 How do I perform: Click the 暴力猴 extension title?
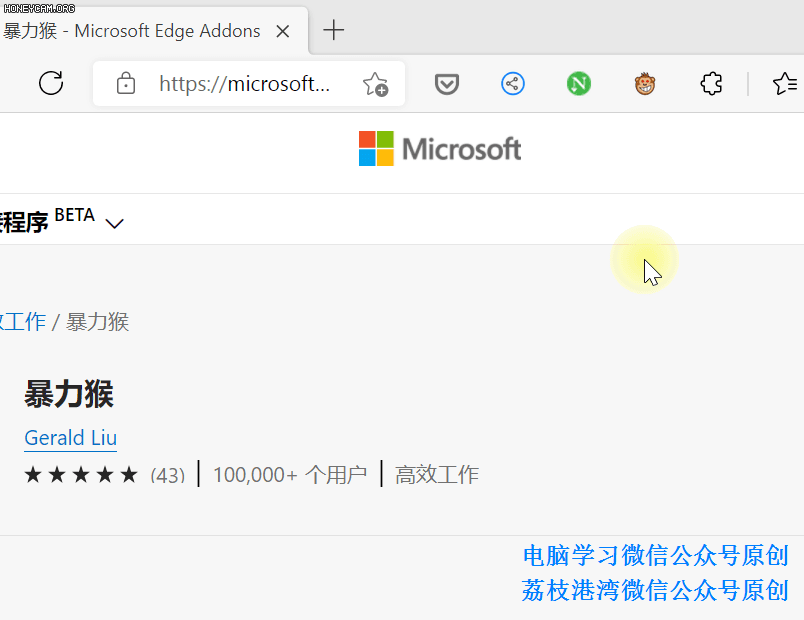point(69,395)
